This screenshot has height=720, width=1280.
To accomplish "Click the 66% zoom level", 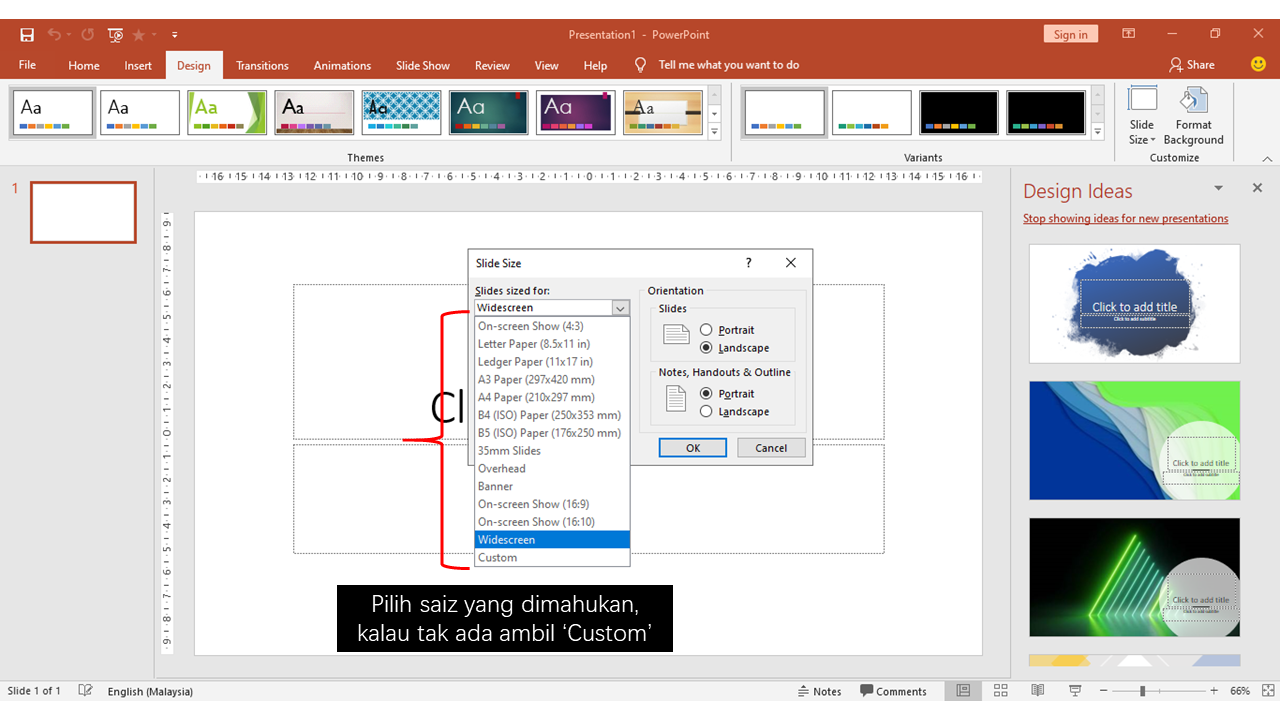I will pyautogui.click(x=1240, y=691).
